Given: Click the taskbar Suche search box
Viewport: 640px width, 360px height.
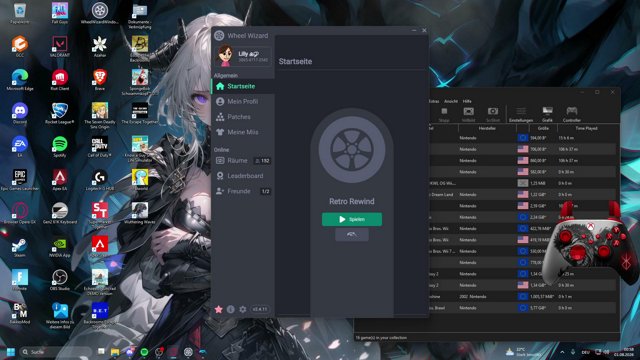Looking at the screenshot, I should (56, 352).
